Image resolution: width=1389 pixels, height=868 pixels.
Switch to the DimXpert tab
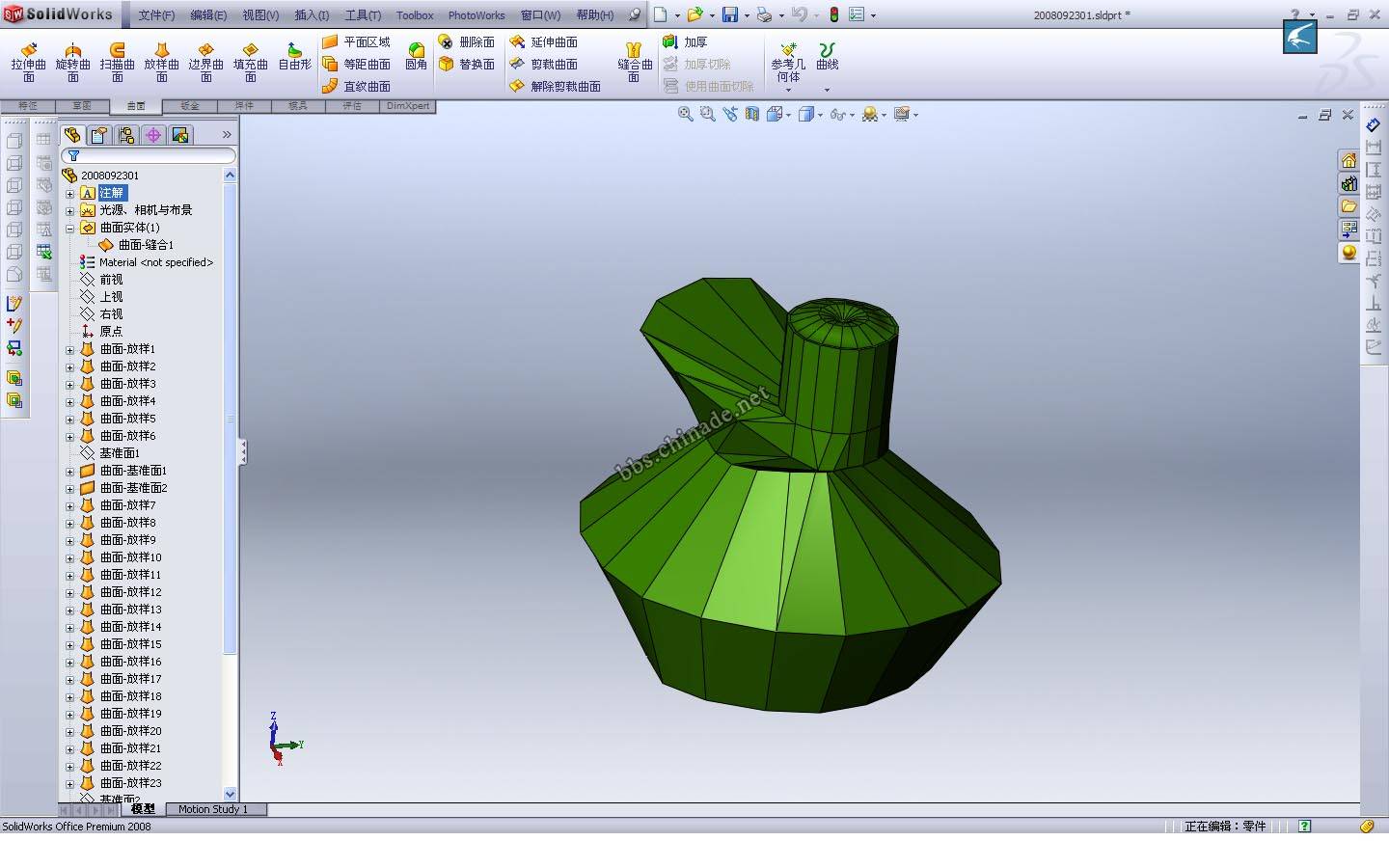pyautogui.click(x=408, y=106)
